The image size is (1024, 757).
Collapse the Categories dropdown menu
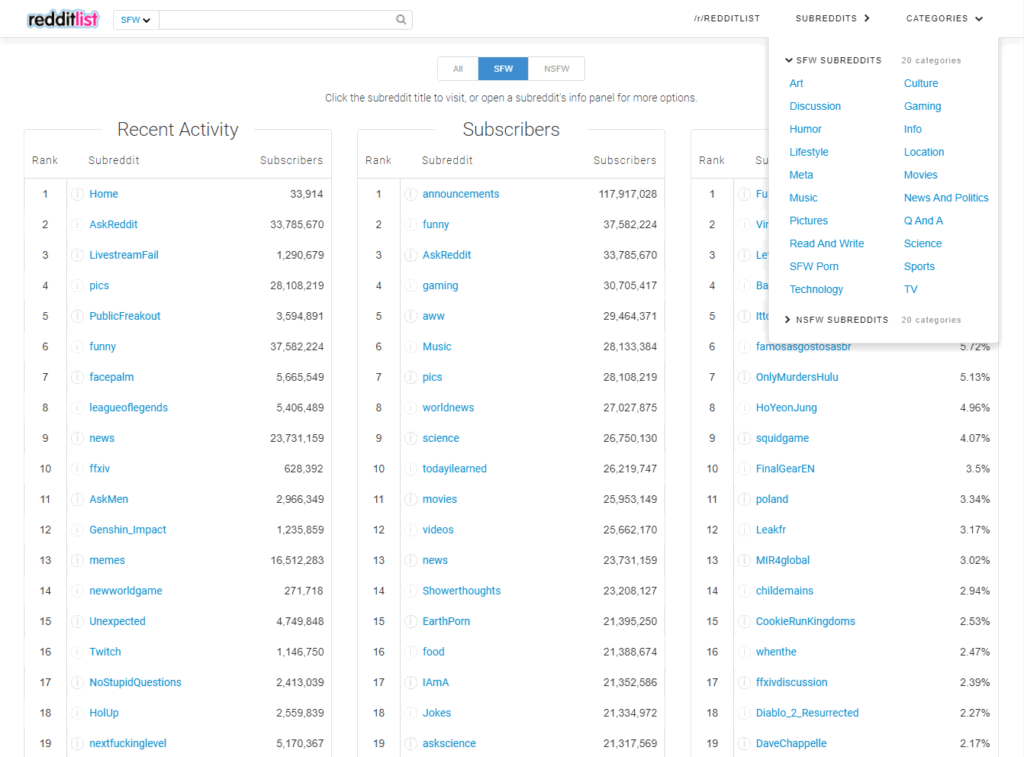(x=944, y=18)
